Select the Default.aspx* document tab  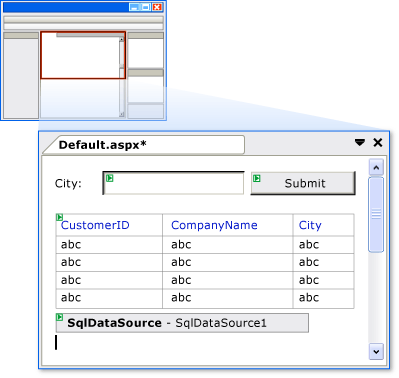click(x=144, y=145)
